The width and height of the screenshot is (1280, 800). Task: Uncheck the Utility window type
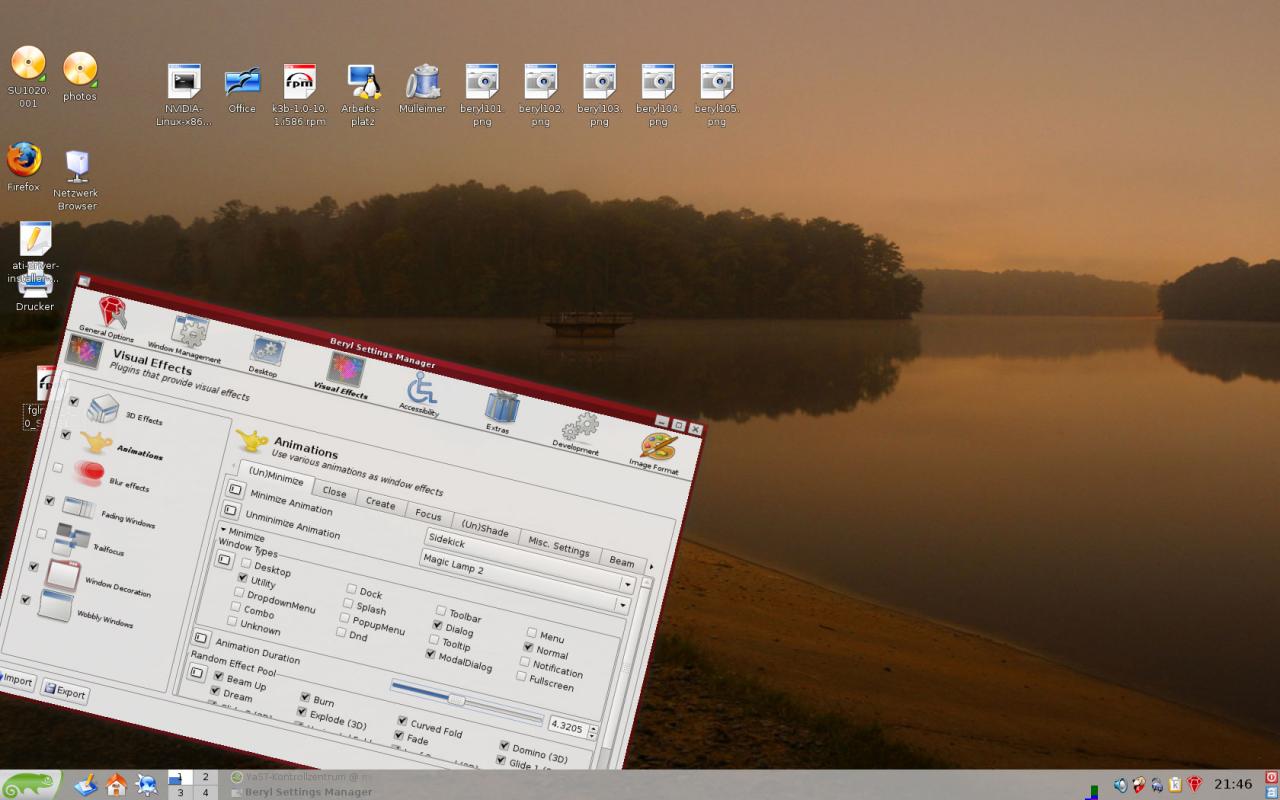coord(242,577)
